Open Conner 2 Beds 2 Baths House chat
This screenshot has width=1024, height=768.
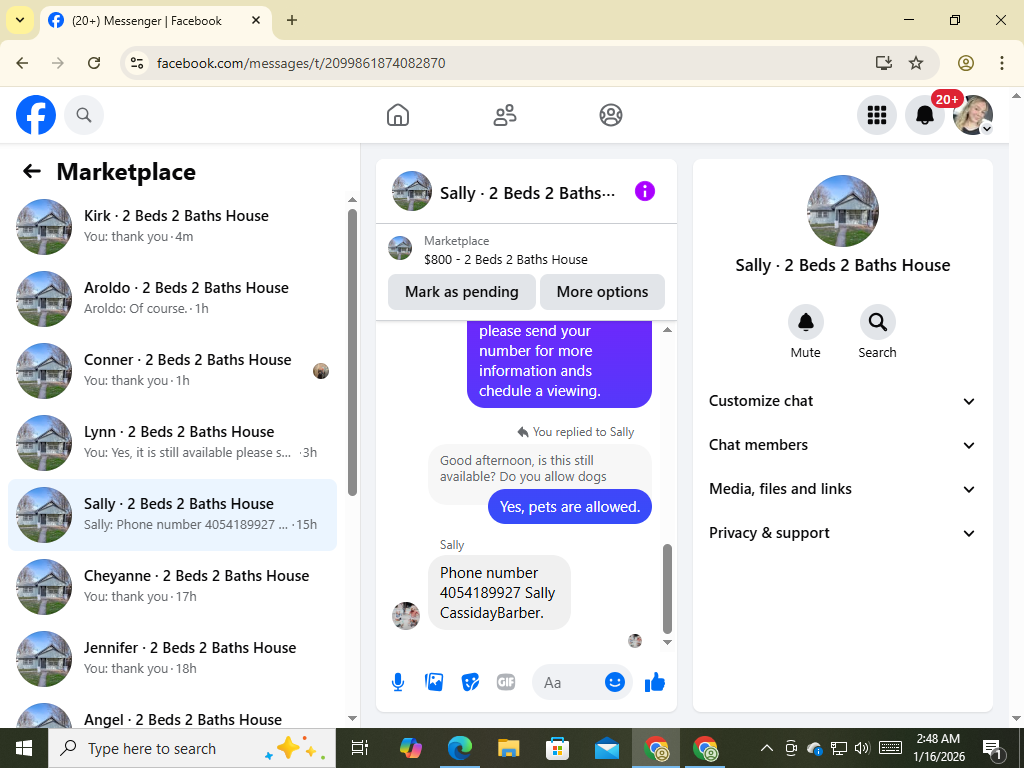(172, 370)
